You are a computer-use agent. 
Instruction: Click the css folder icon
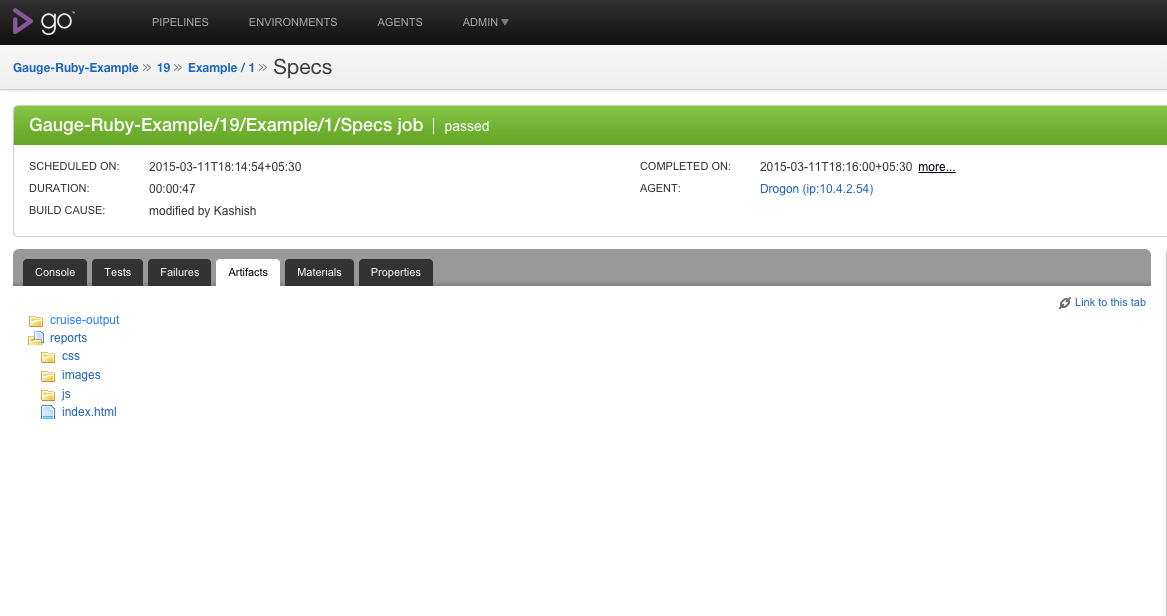pyautogui.click(x=48, y=357)
